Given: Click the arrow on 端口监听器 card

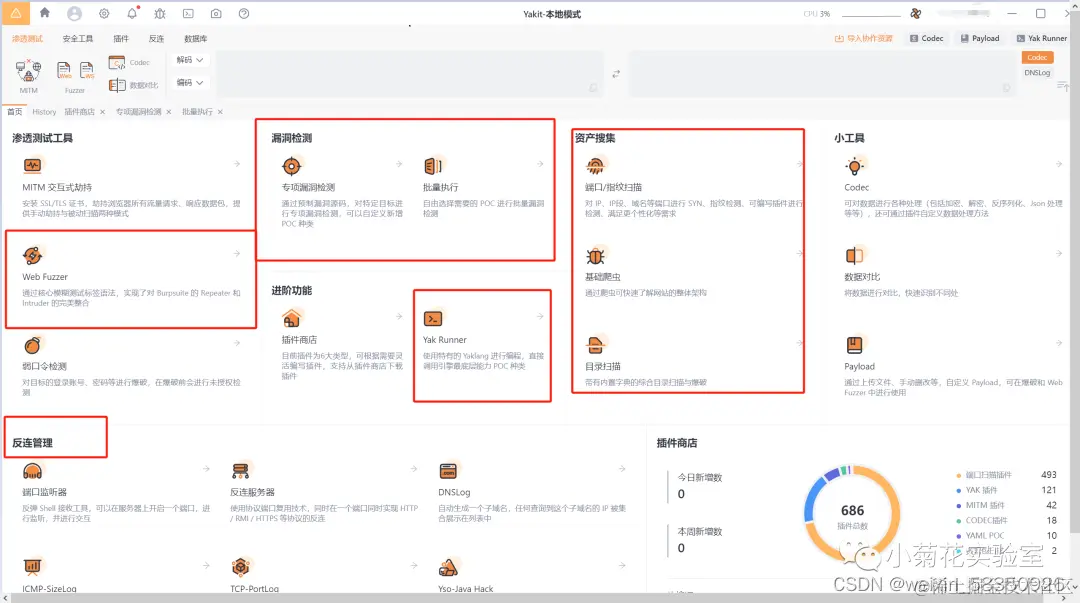Looking at the screenshot, I should tap(206, 469).
